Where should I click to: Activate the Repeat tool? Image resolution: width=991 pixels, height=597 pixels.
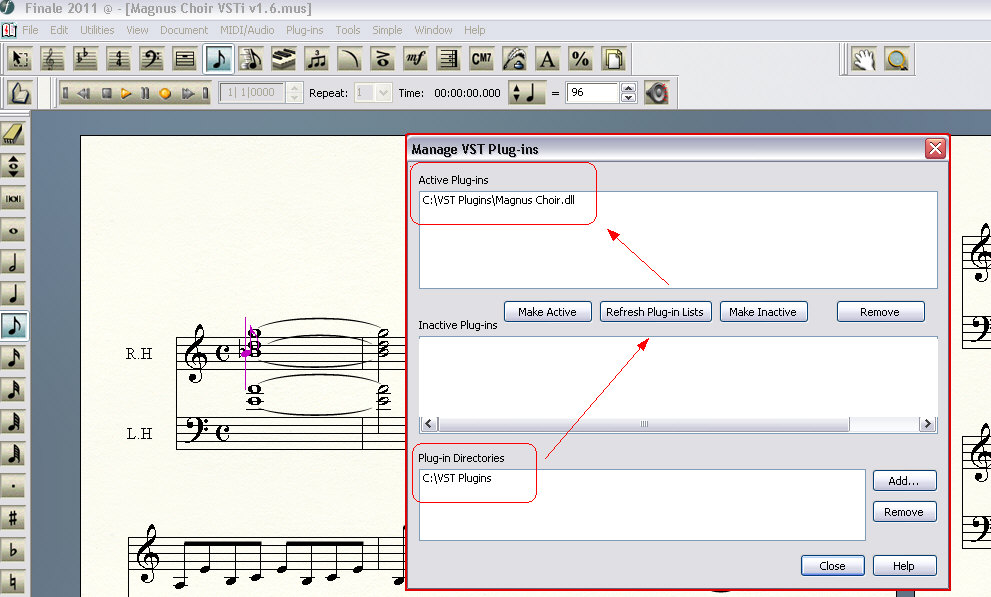tap(448, 59)
